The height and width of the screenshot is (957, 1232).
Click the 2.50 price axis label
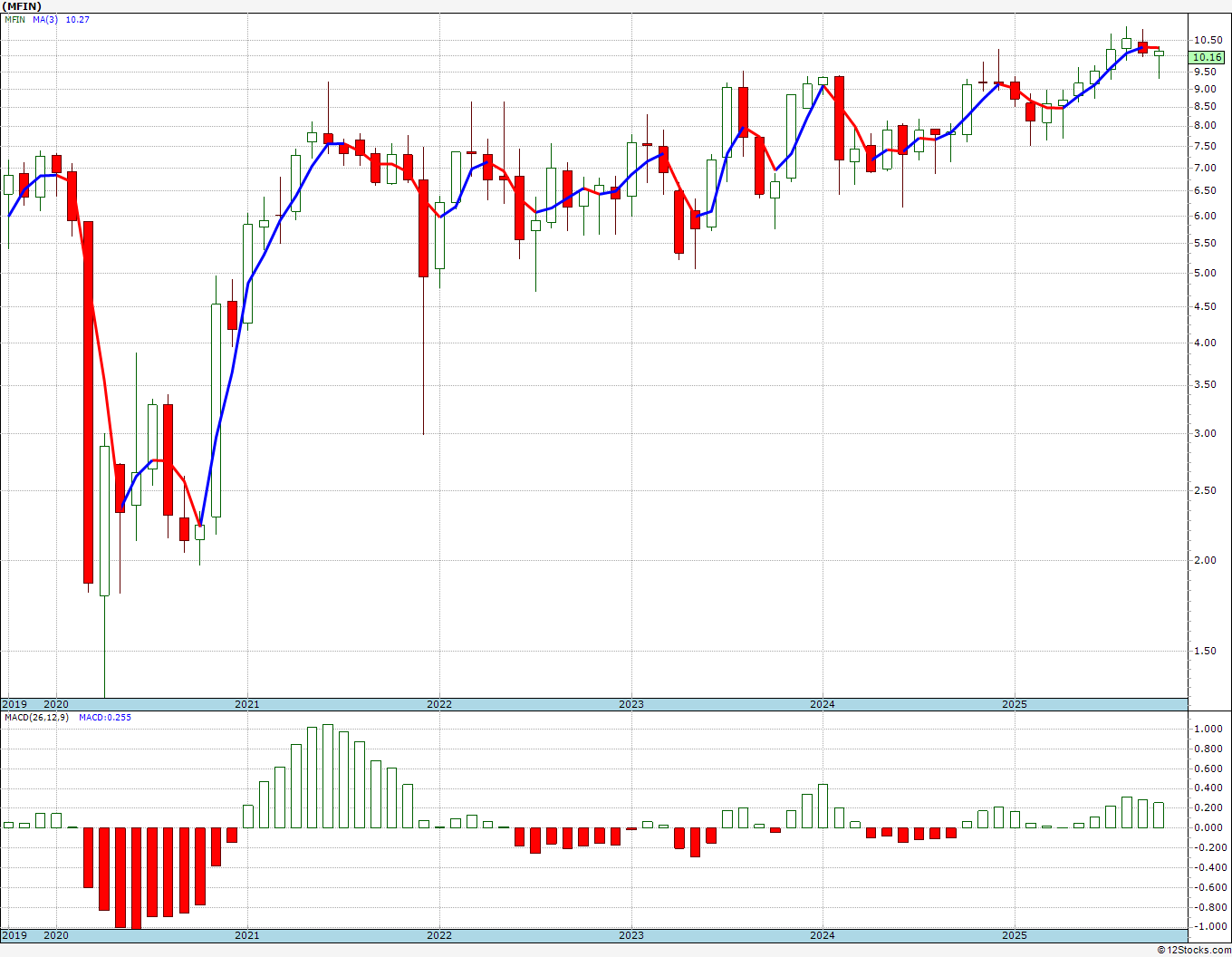[1205, 490]
